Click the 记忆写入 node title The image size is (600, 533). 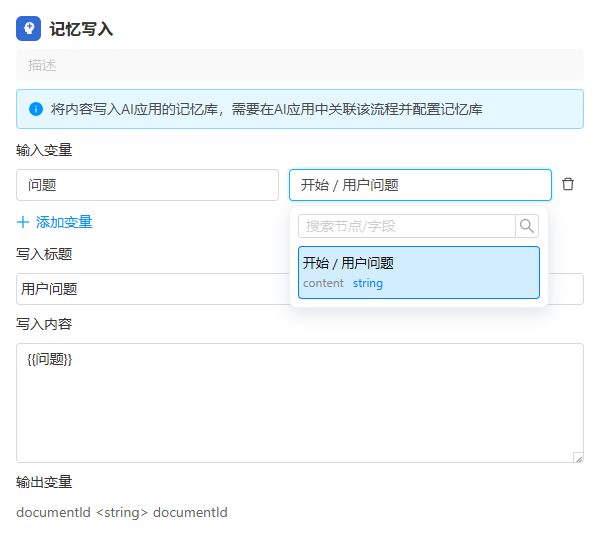click(x=81, y=29)
